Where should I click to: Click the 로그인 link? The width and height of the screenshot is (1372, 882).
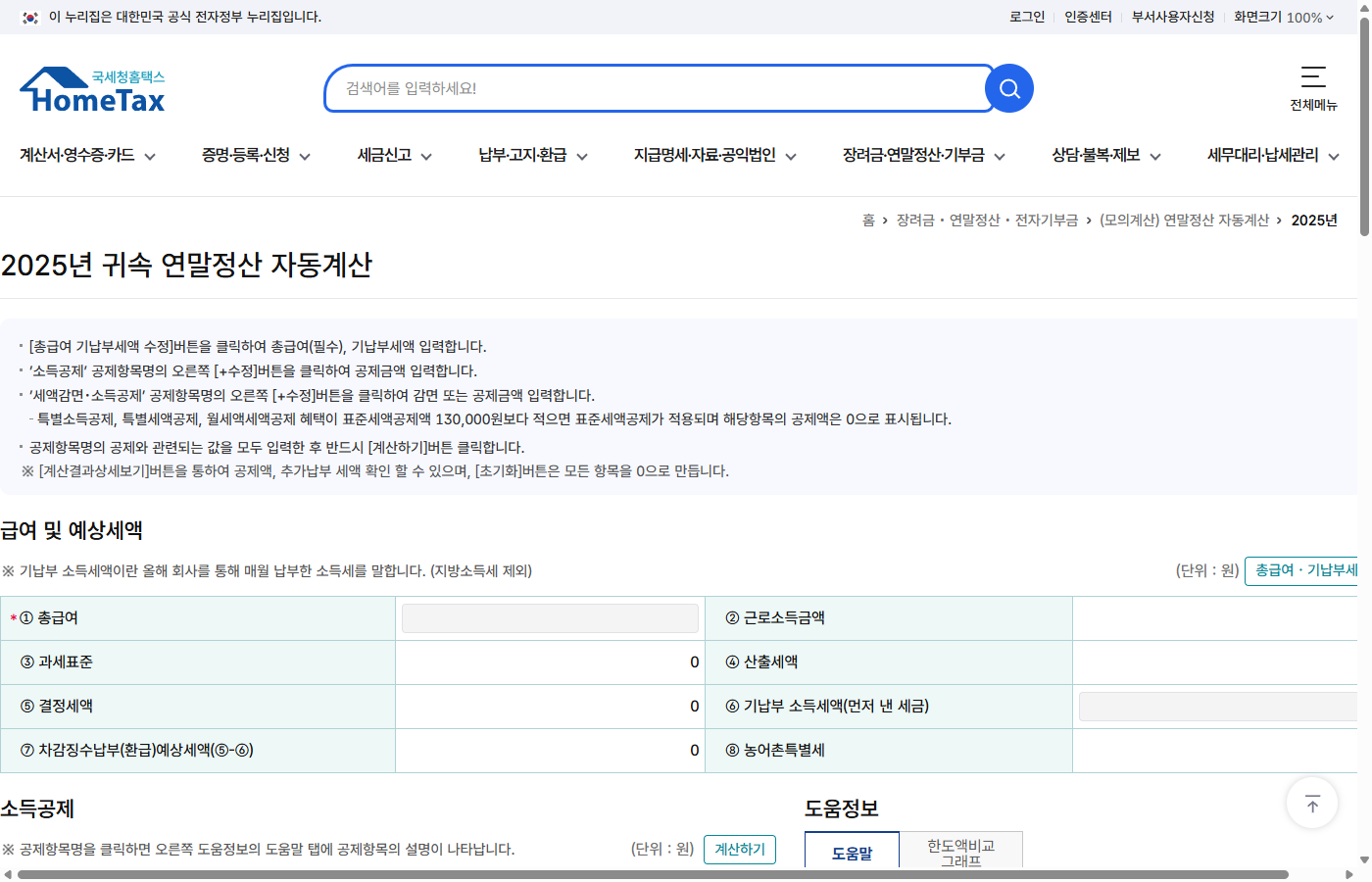(1026, 17)
